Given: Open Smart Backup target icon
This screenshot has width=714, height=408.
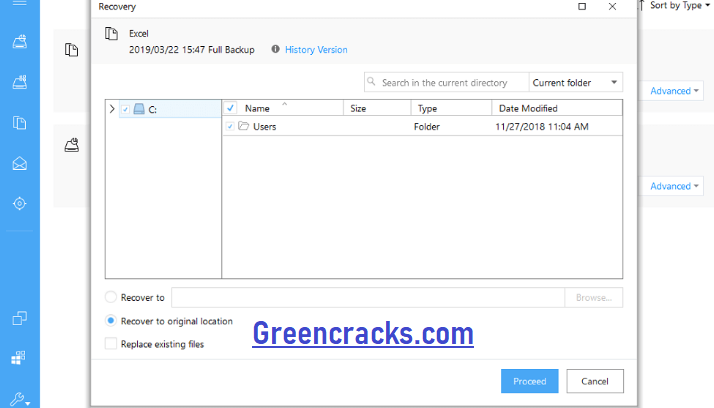Looking at the screenshot, I should pyautogui.click(x=20, y=204).
